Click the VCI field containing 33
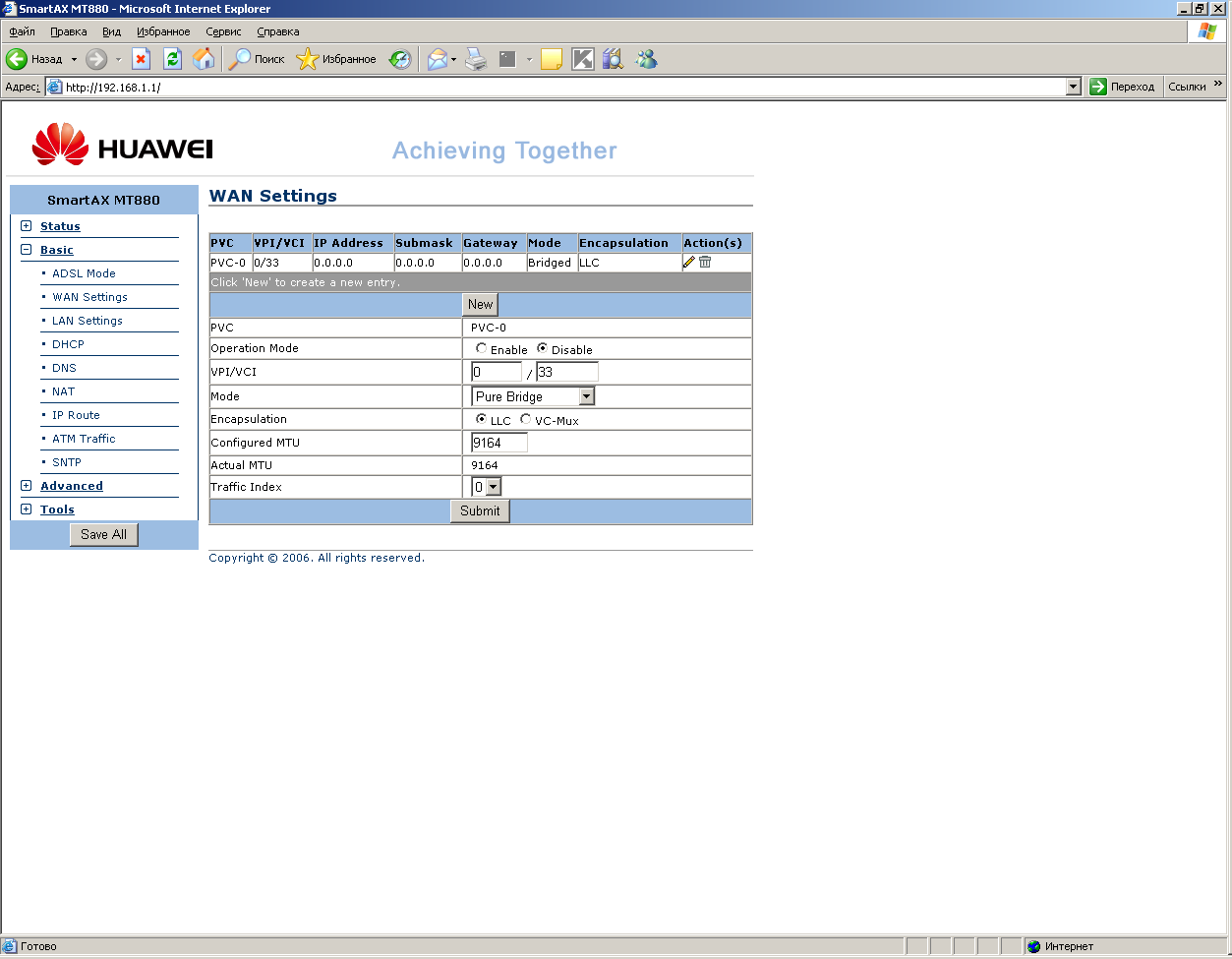 [x=567, y=372]
